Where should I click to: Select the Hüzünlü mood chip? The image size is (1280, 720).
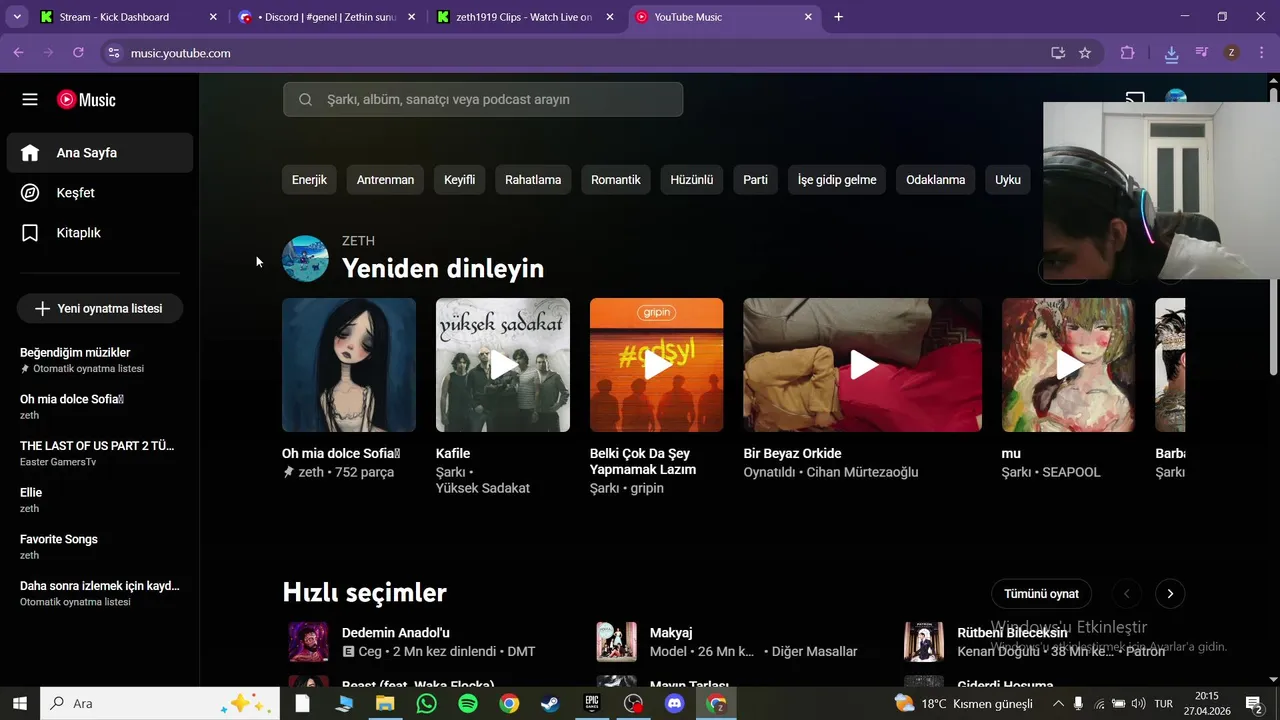point(692,180)
